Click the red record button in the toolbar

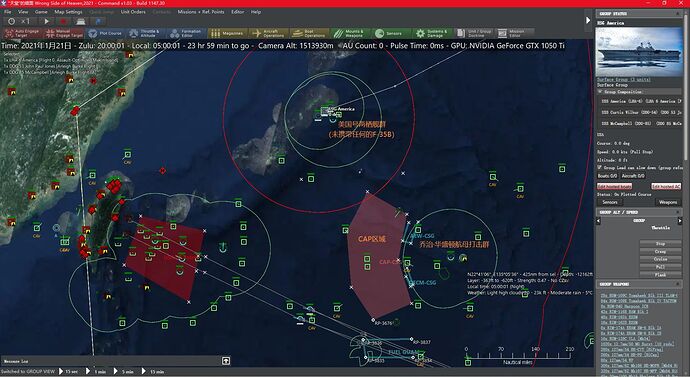[63, 21]
